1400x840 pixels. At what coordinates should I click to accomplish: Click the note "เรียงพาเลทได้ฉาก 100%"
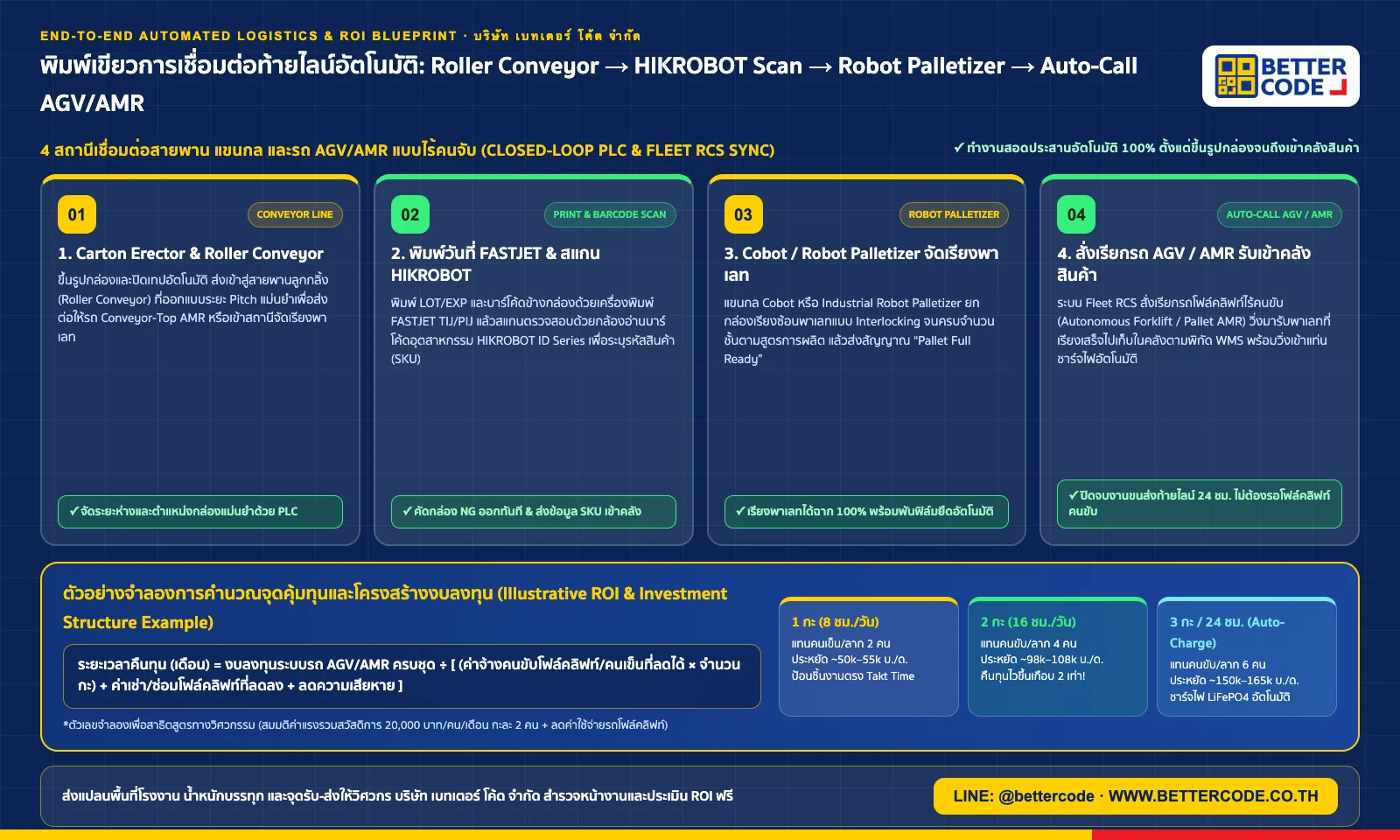click(866, 512)
